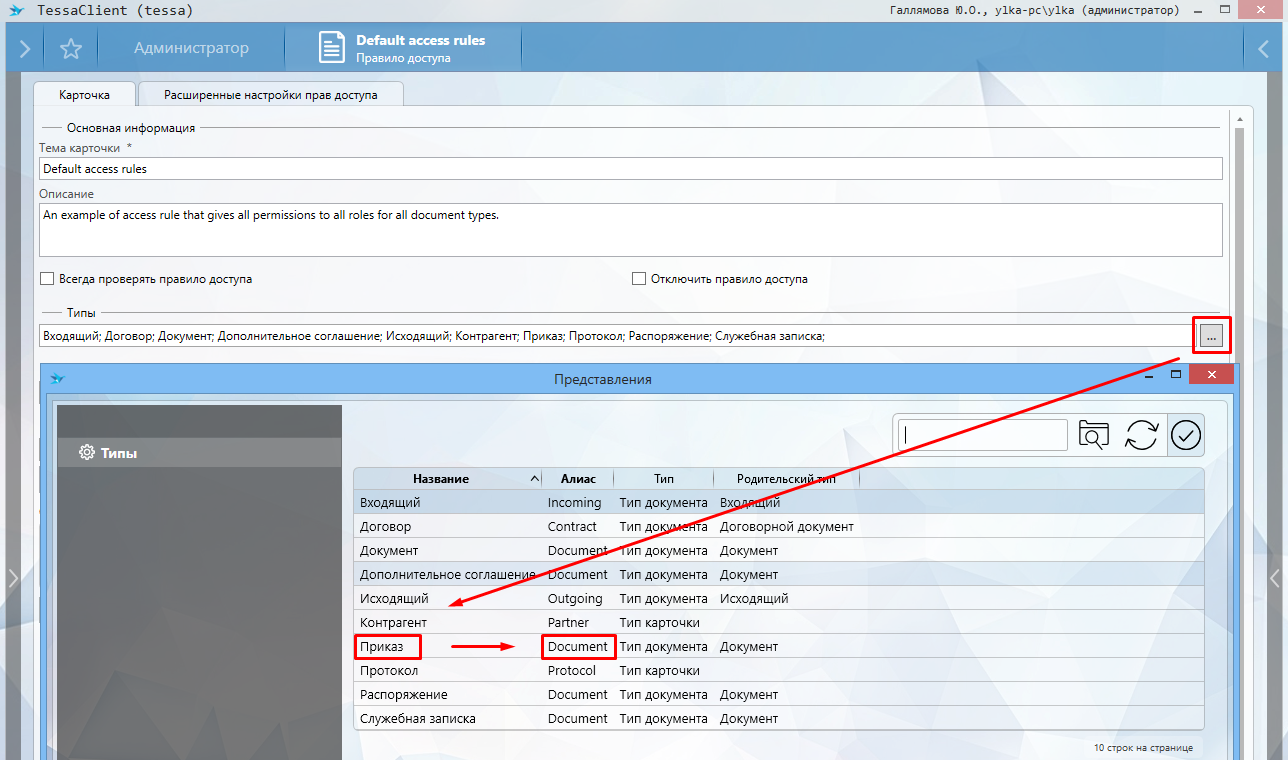Select the Типы gear item in sidebar
Image resolution: width=1288 pixels, height=760 pixels.
[x=108, y=453]
